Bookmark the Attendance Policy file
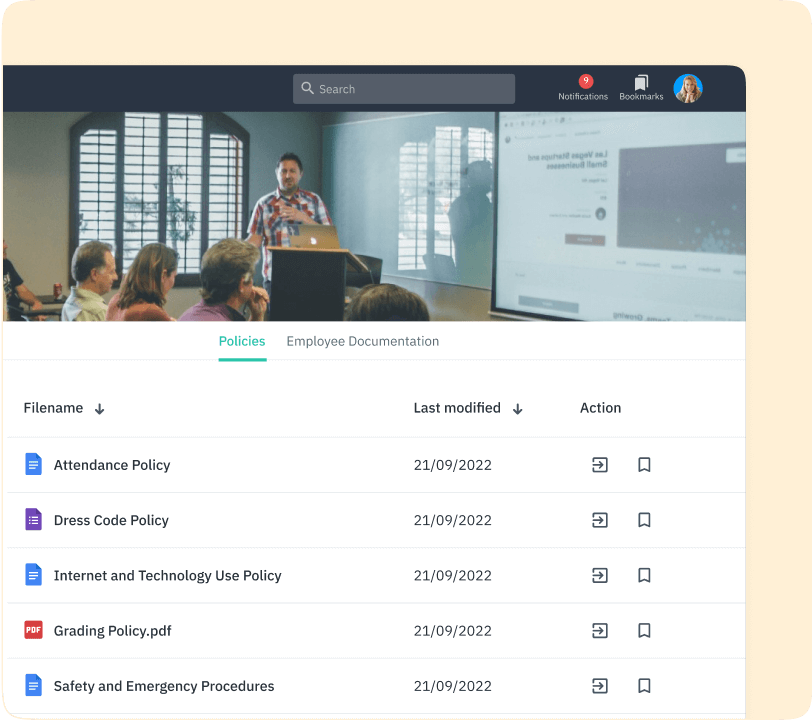 644,465
